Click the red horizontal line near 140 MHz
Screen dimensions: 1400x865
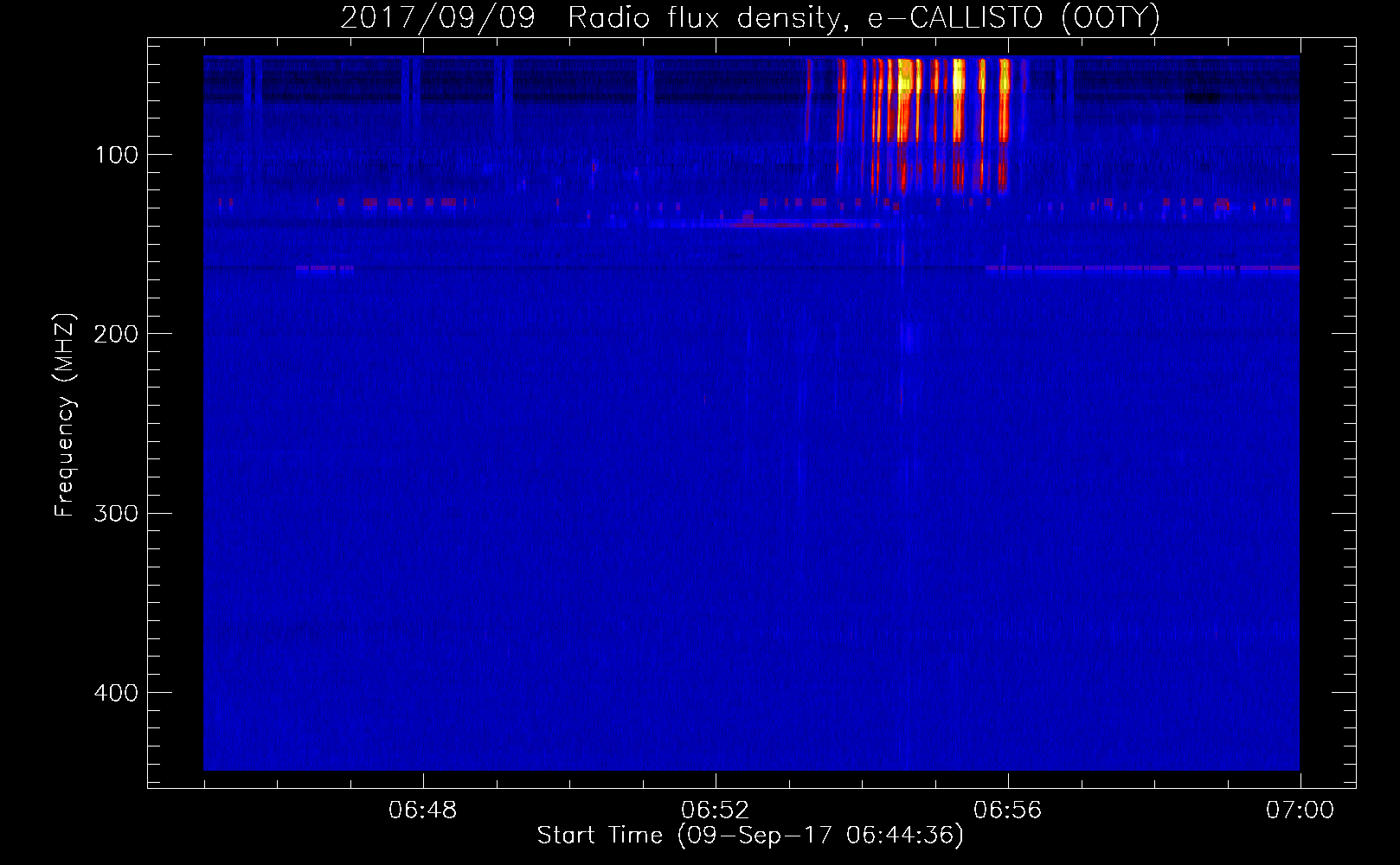(805, 224)
